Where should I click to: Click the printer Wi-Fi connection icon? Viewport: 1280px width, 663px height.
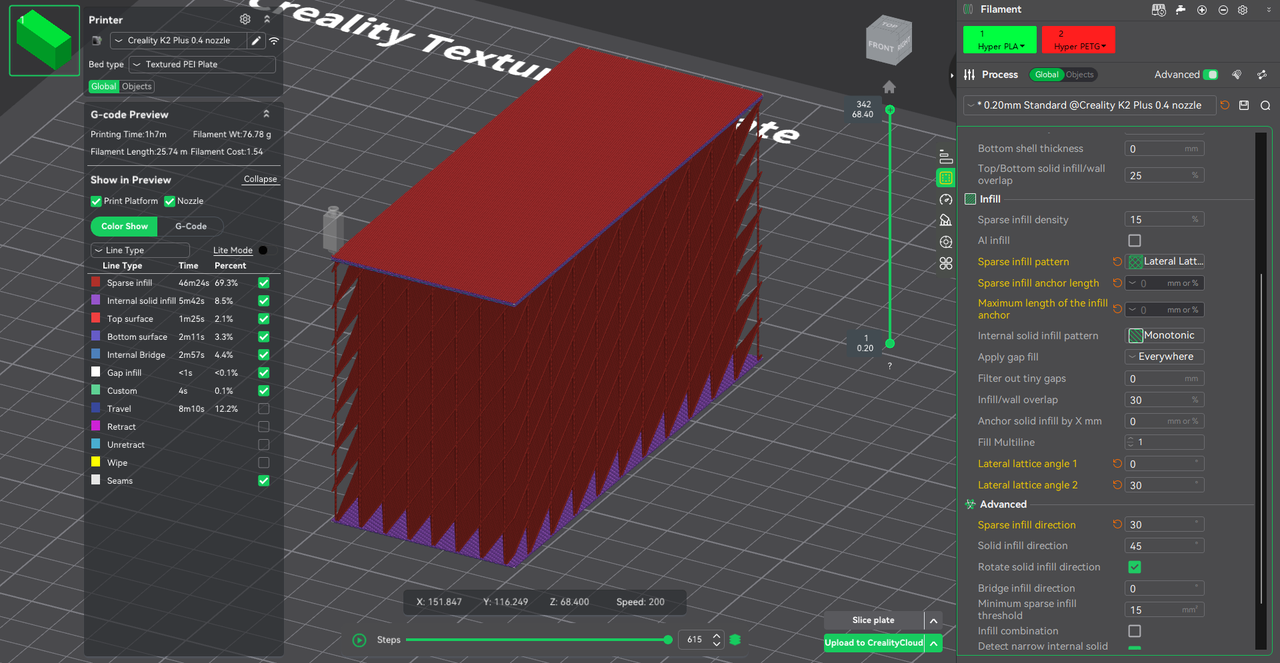tap(274, 41)
